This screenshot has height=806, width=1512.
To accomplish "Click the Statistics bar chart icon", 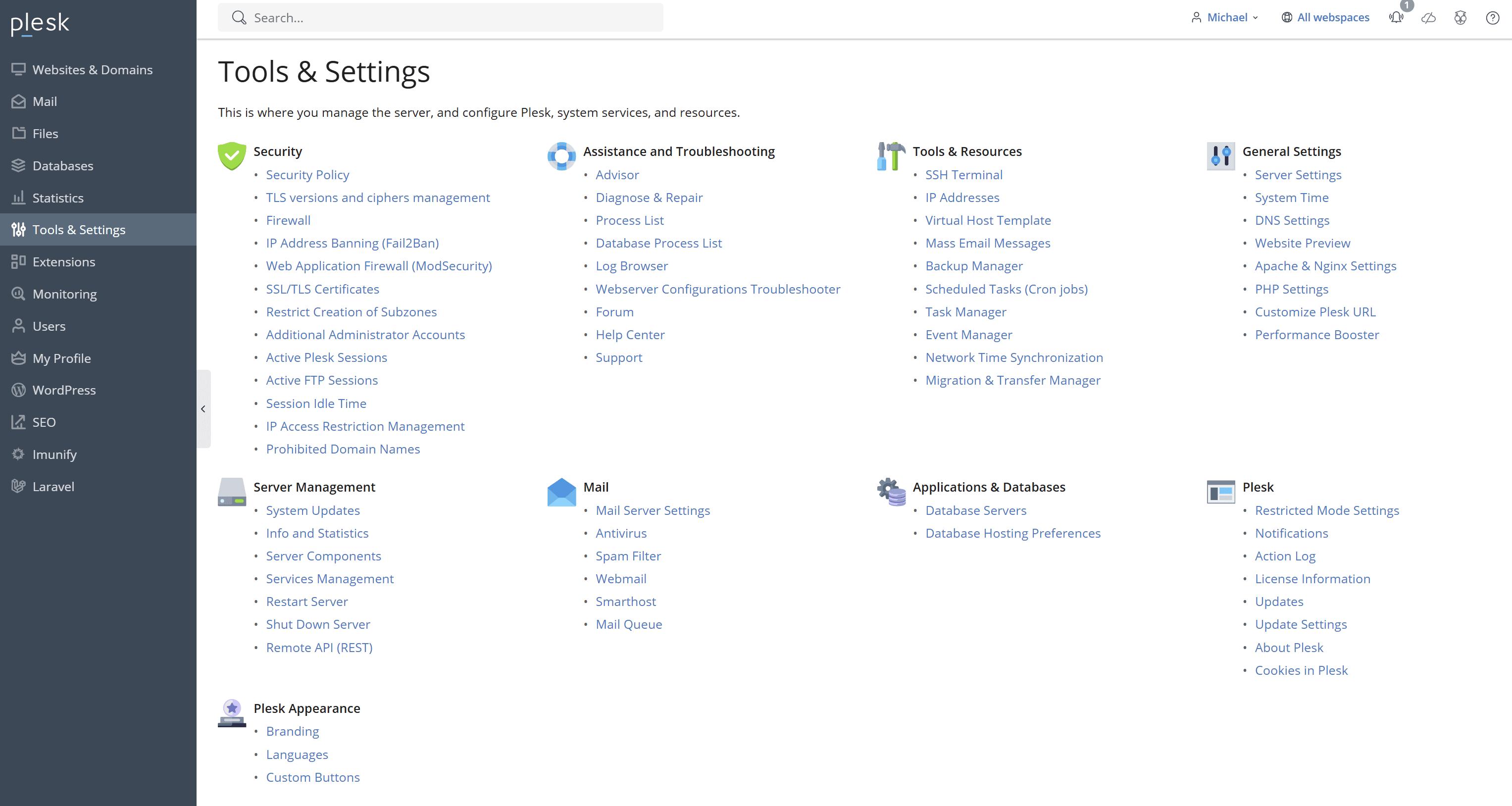I will (19, 198).
